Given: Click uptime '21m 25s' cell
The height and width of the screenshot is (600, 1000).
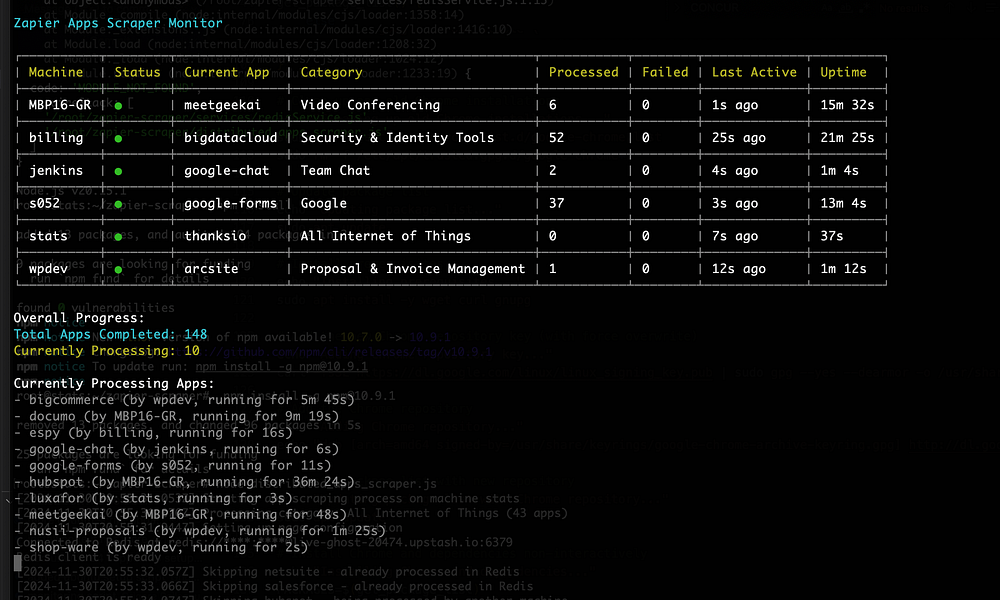Looking at the screenshot, I should 847,138.
